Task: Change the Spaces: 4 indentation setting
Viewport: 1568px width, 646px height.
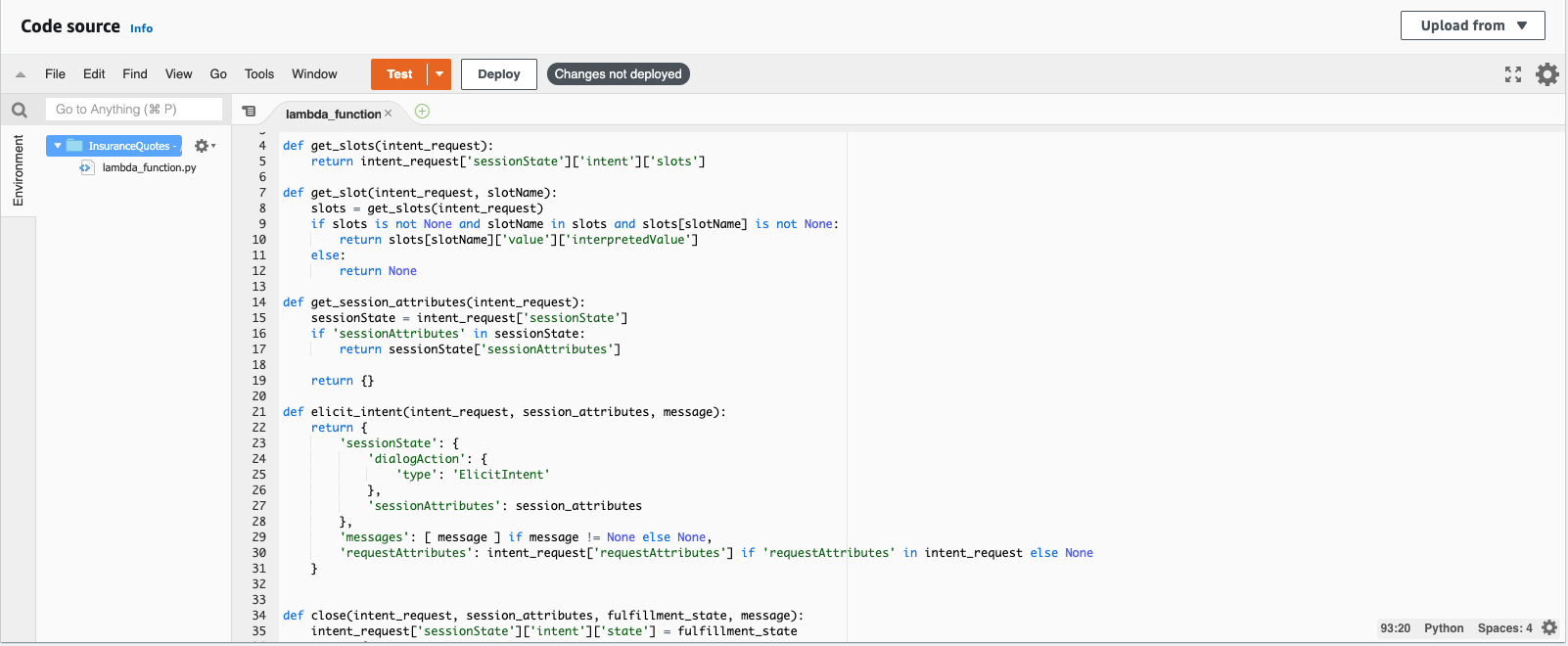Action: tap(1505, 628)
